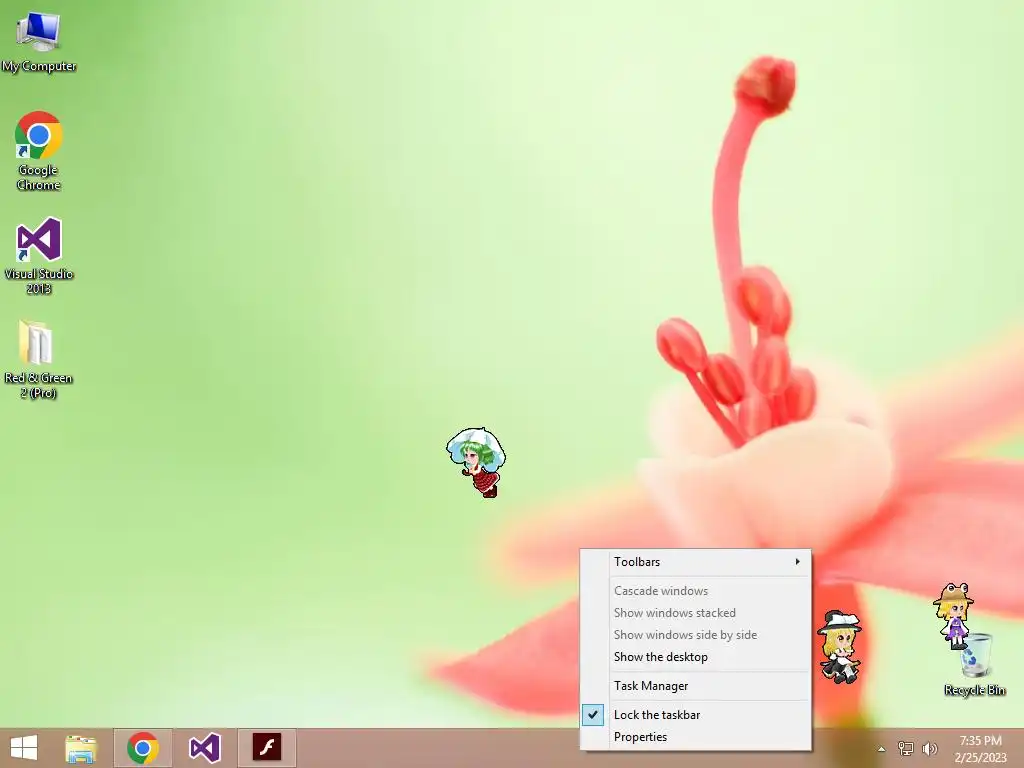Expand the Toolbars submenu
This screenshot has height=768, width=1024.
click(x=696, y=562)
